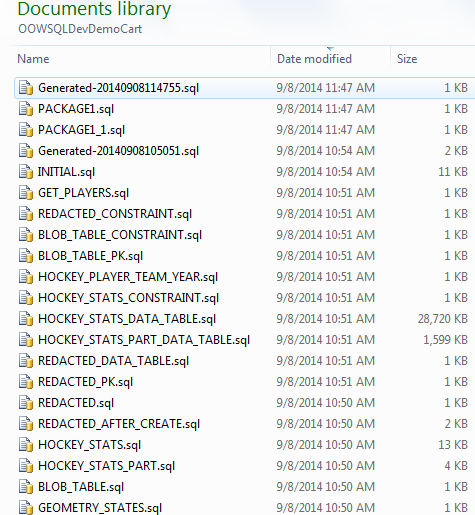This screenshot has height=515, width=475.
Task: Select the Generated-20140908105051.sql file name
Action: [118, 151]
